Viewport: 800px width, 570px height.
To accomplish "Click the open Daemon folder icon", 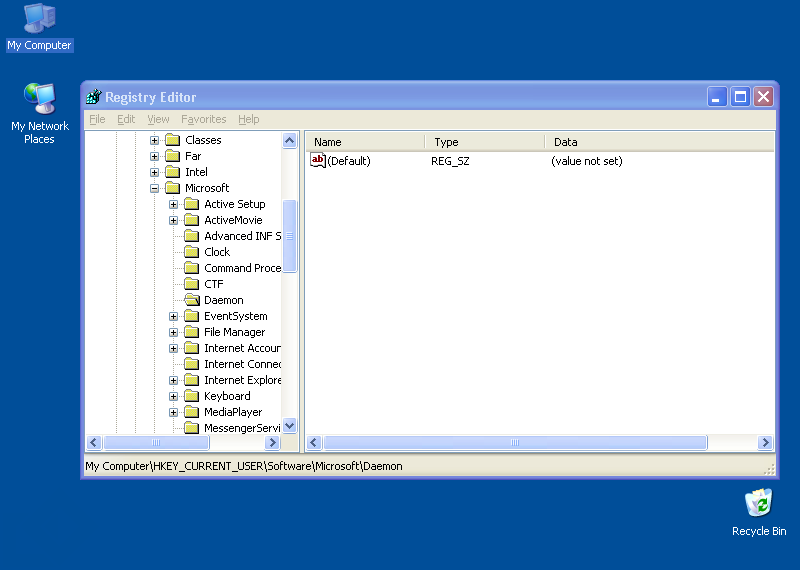I will 192,300.
